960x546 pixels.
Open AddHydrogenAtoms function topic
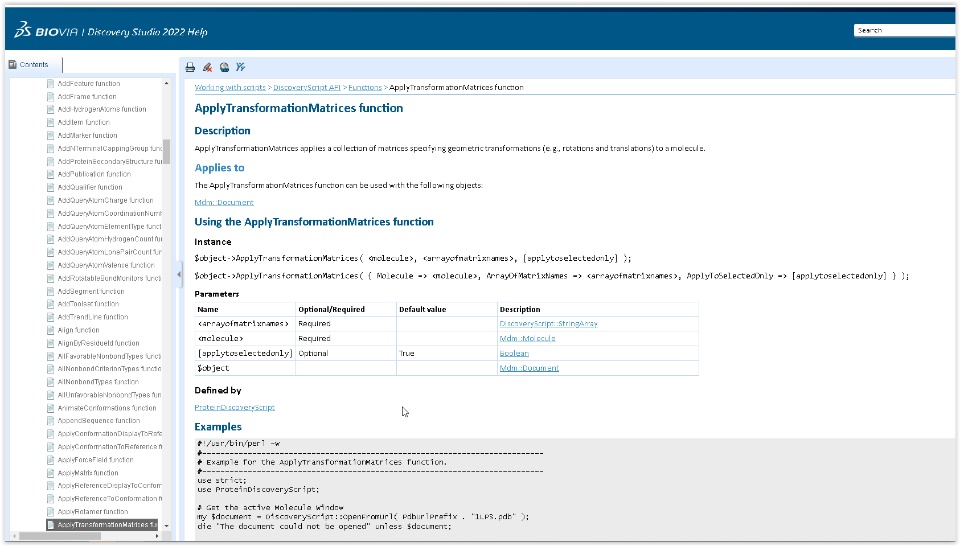click(x=102, y=110)
